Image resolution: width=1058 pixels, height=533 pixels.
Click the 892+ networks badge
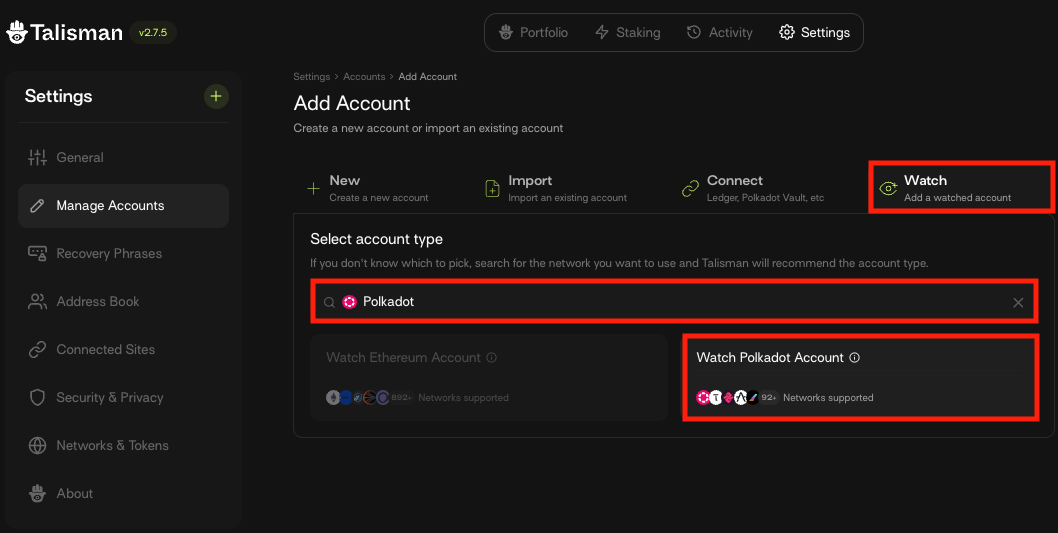pos(401,397)
